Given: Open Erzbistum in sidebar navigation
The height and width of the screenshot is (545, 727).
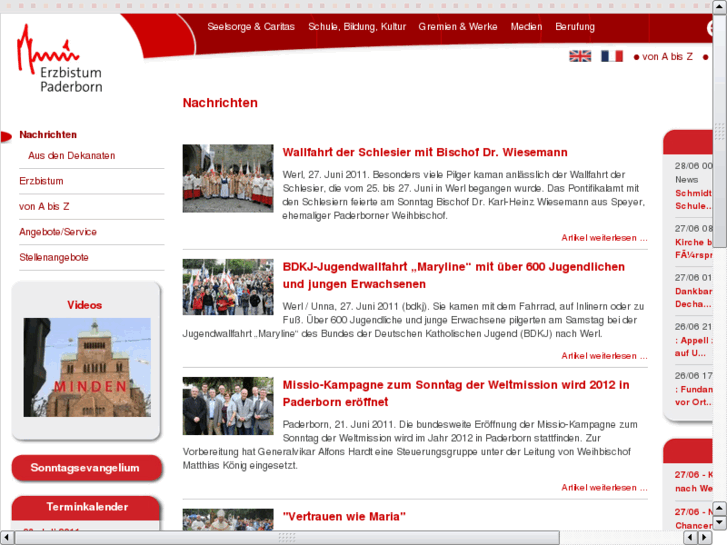Looking at the screenshot, I should tap(41, 181).
